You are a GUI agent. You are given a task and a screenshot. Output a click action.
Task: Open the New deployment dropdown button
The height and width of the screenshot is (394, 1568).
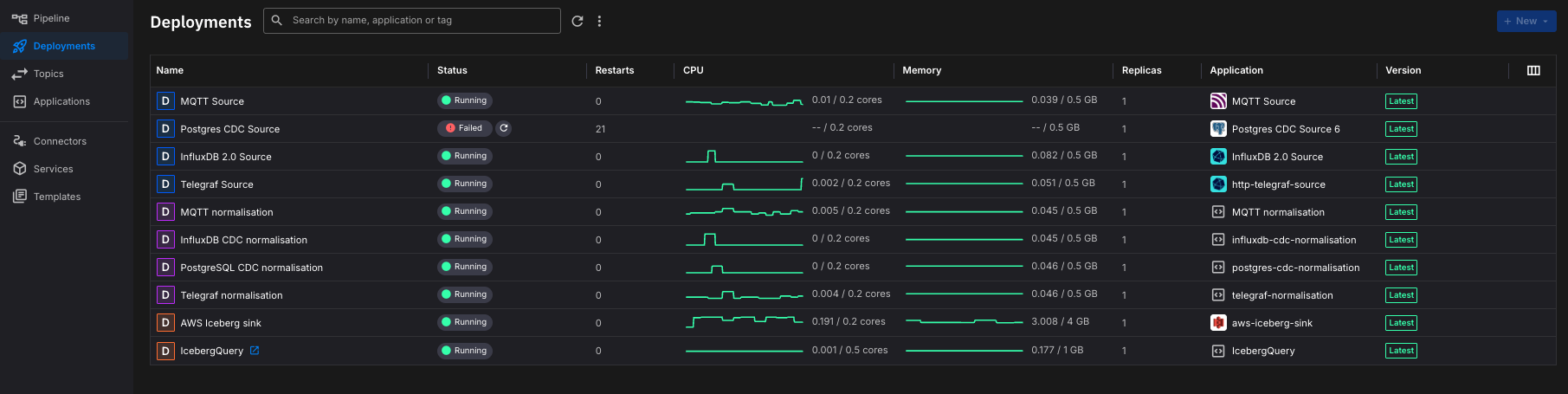click(1526, 21)
